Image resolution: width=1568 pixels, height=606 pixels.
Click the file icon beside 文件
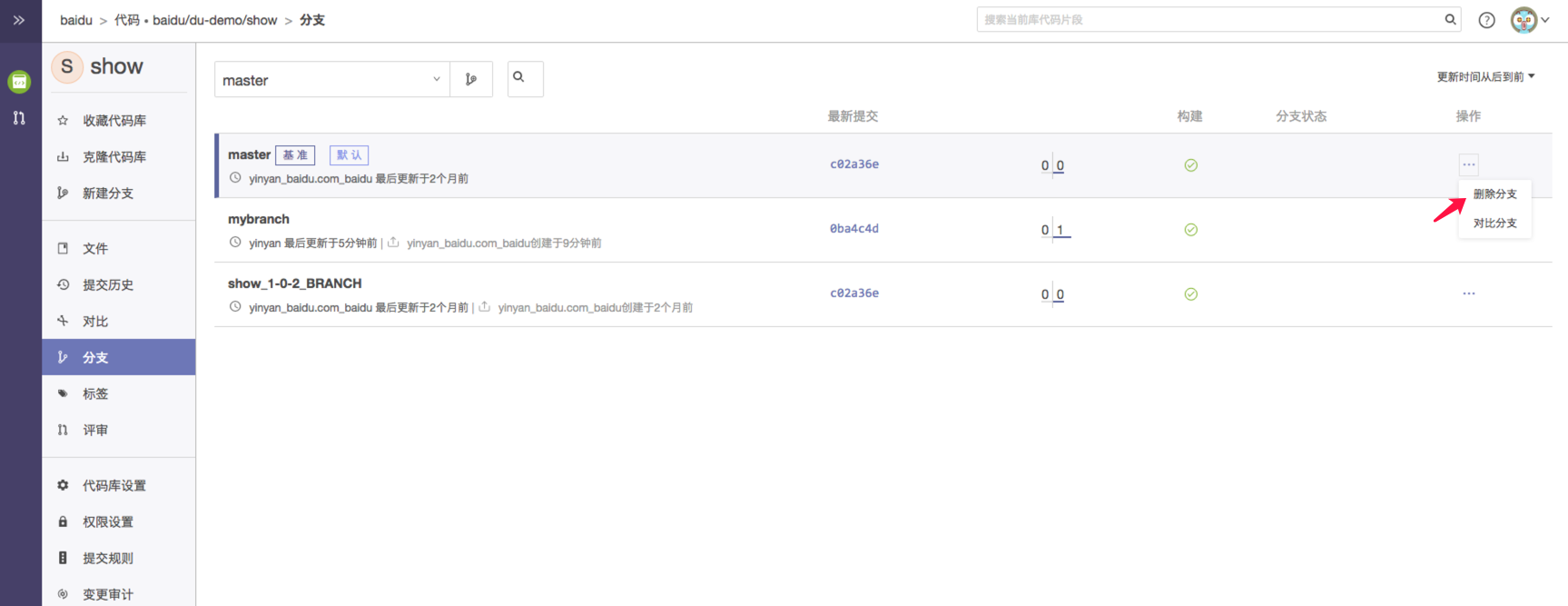coord(63,248)
